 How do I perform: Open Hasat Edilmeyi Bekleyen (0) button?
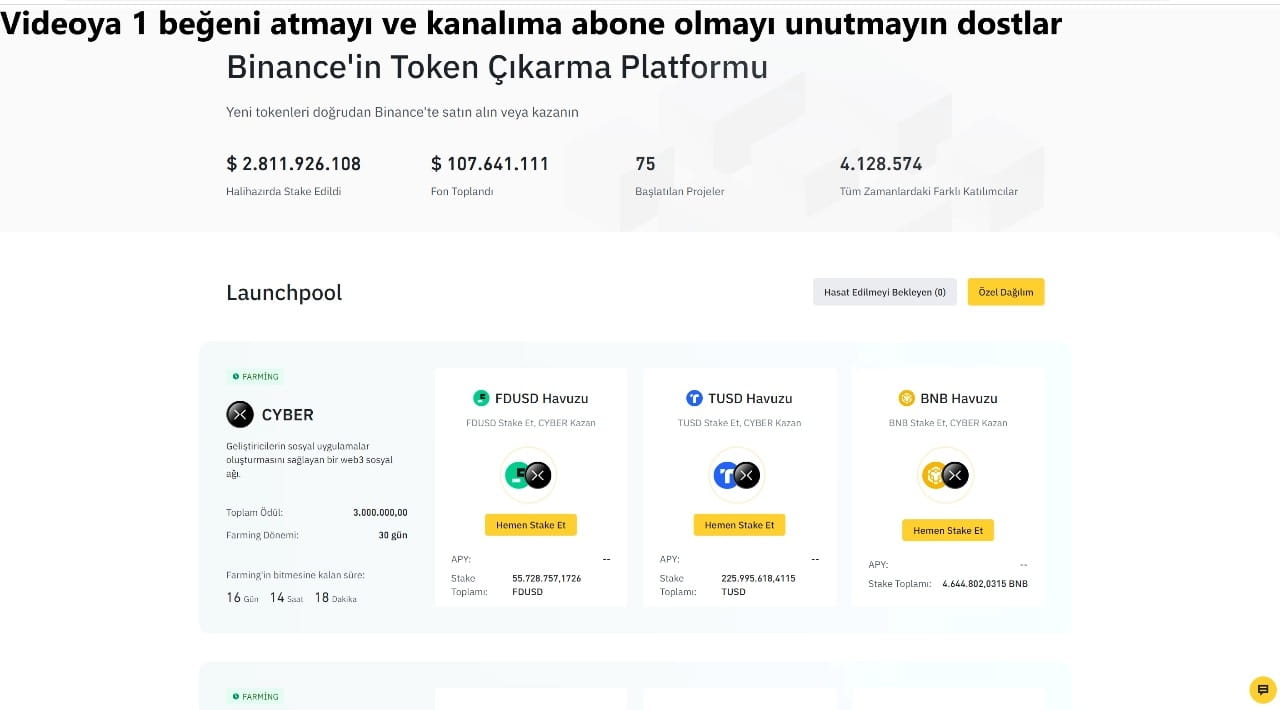tap(885, 292)
